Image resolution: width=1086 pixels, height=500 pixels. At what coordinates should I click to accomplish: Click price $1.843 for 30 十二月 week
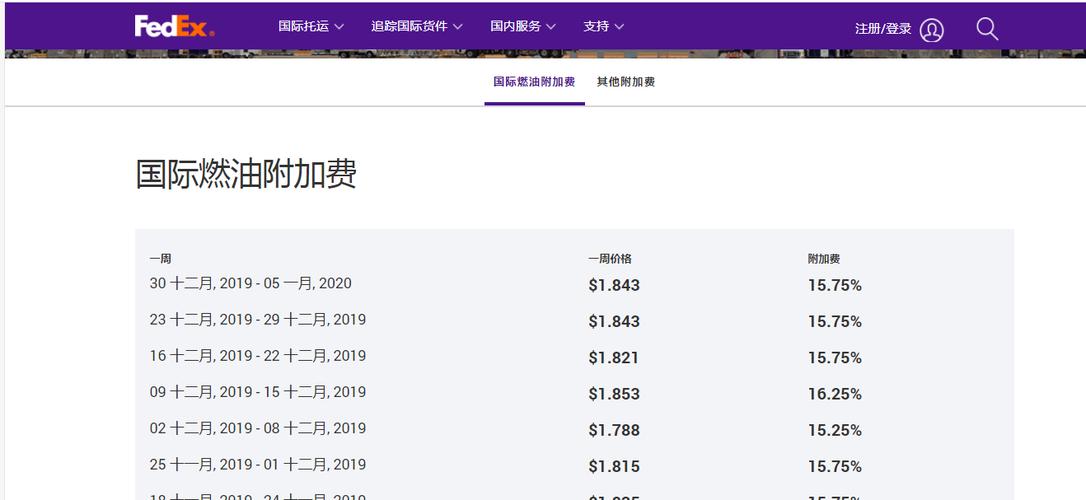tap(614, 285)
